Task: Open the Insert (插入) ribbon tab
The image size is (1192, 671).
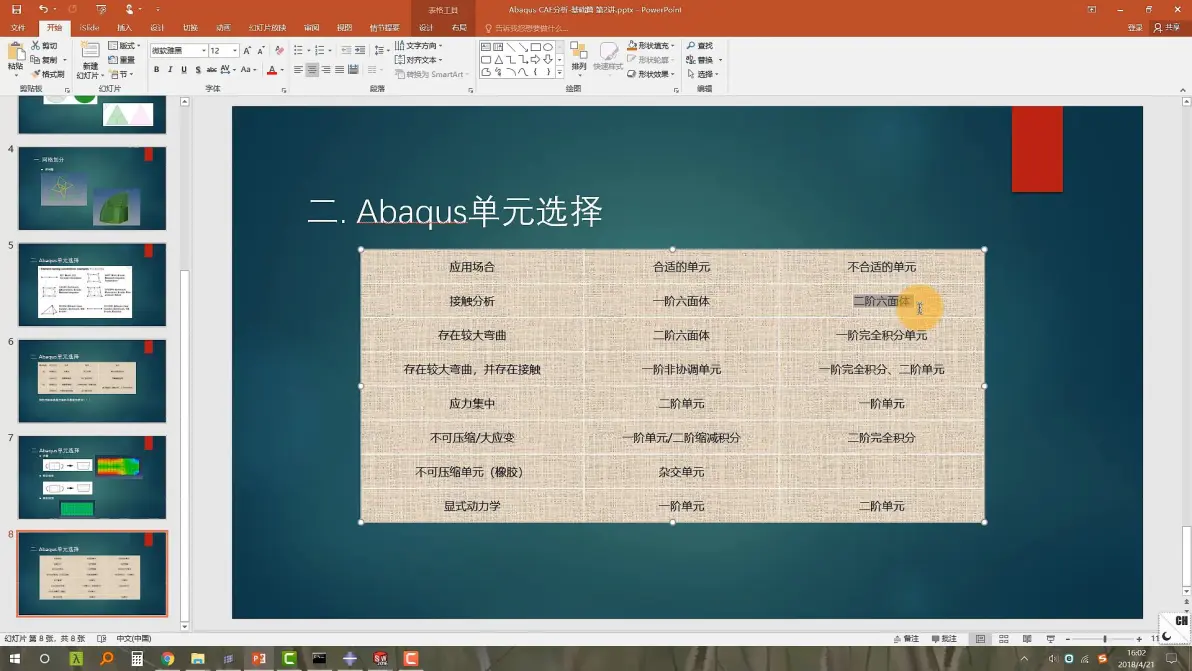Action: pyautogui.click(x=125, y=27)
